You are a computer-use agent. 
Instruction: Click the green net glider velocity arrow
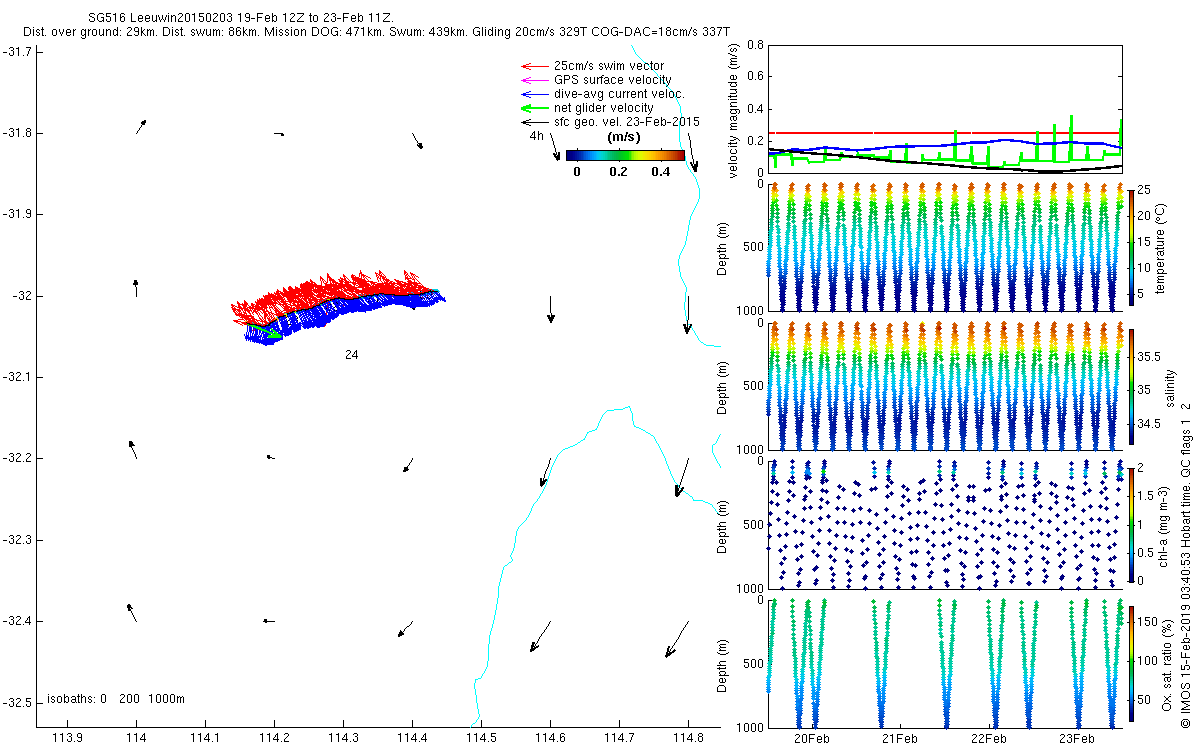coord(532,108)
